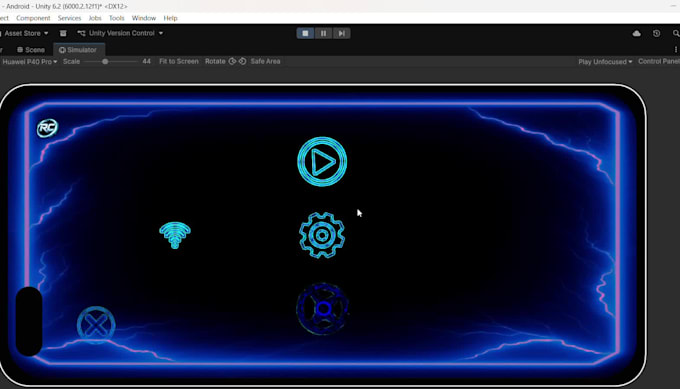Viewport: 680px width, 389px height.
Task: Open the Control Panel button
Action: click(x=659, y=62)
